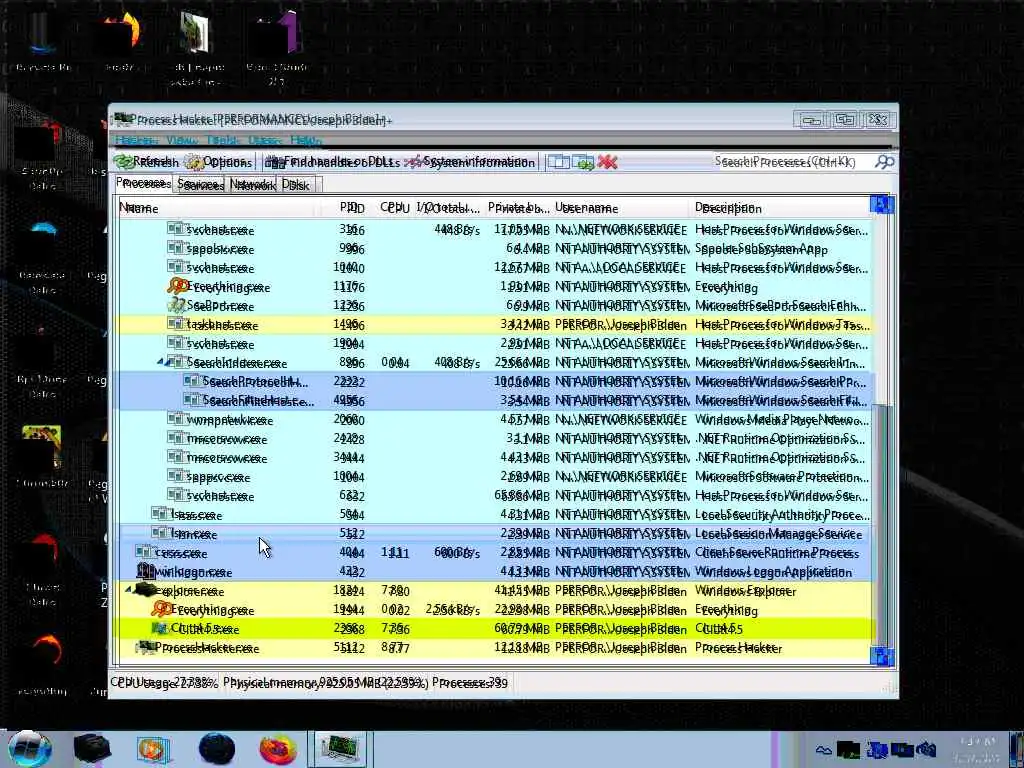This screenshot has height=768, width=1024.
Task: Click the scrollbar down arrow
Action: (x=882, y=656)
